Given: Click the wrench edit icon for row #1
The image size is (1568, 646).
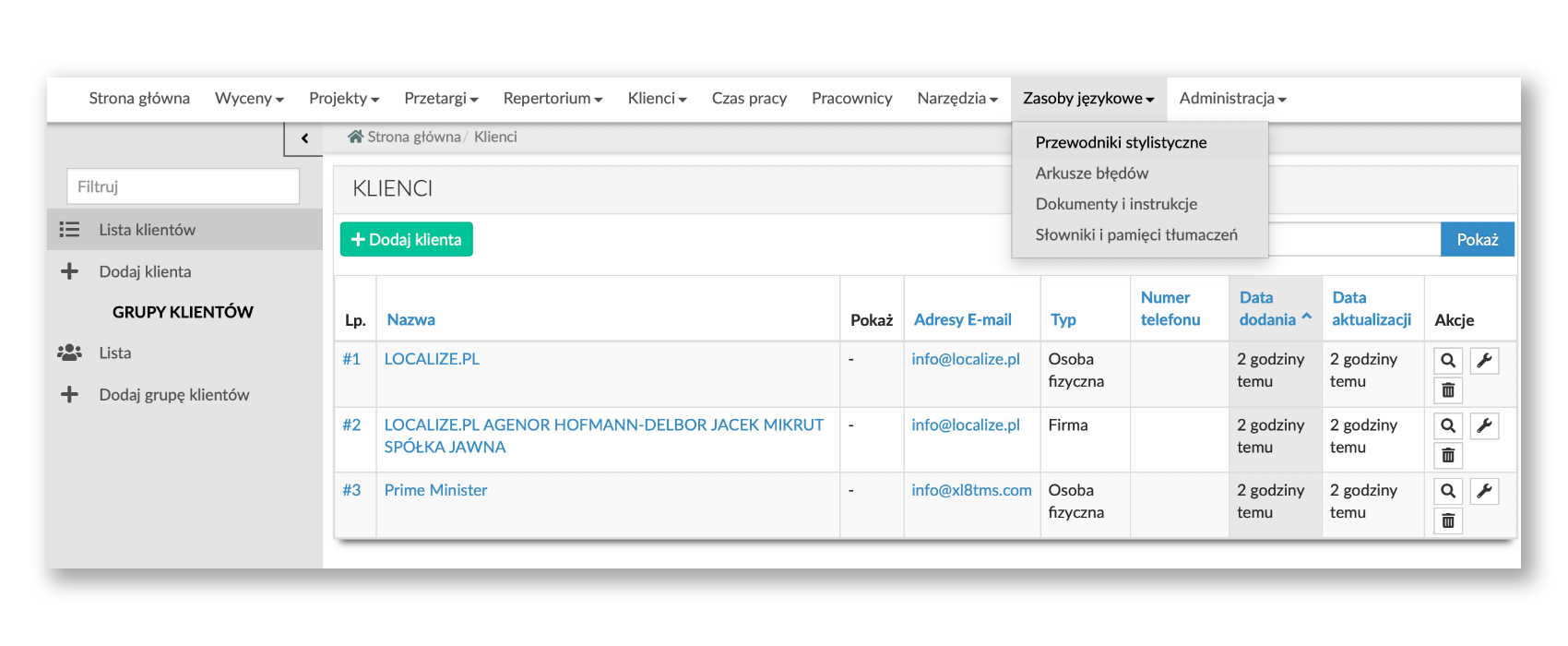Looking at the screenshot, I should [x=1484, y=361].
